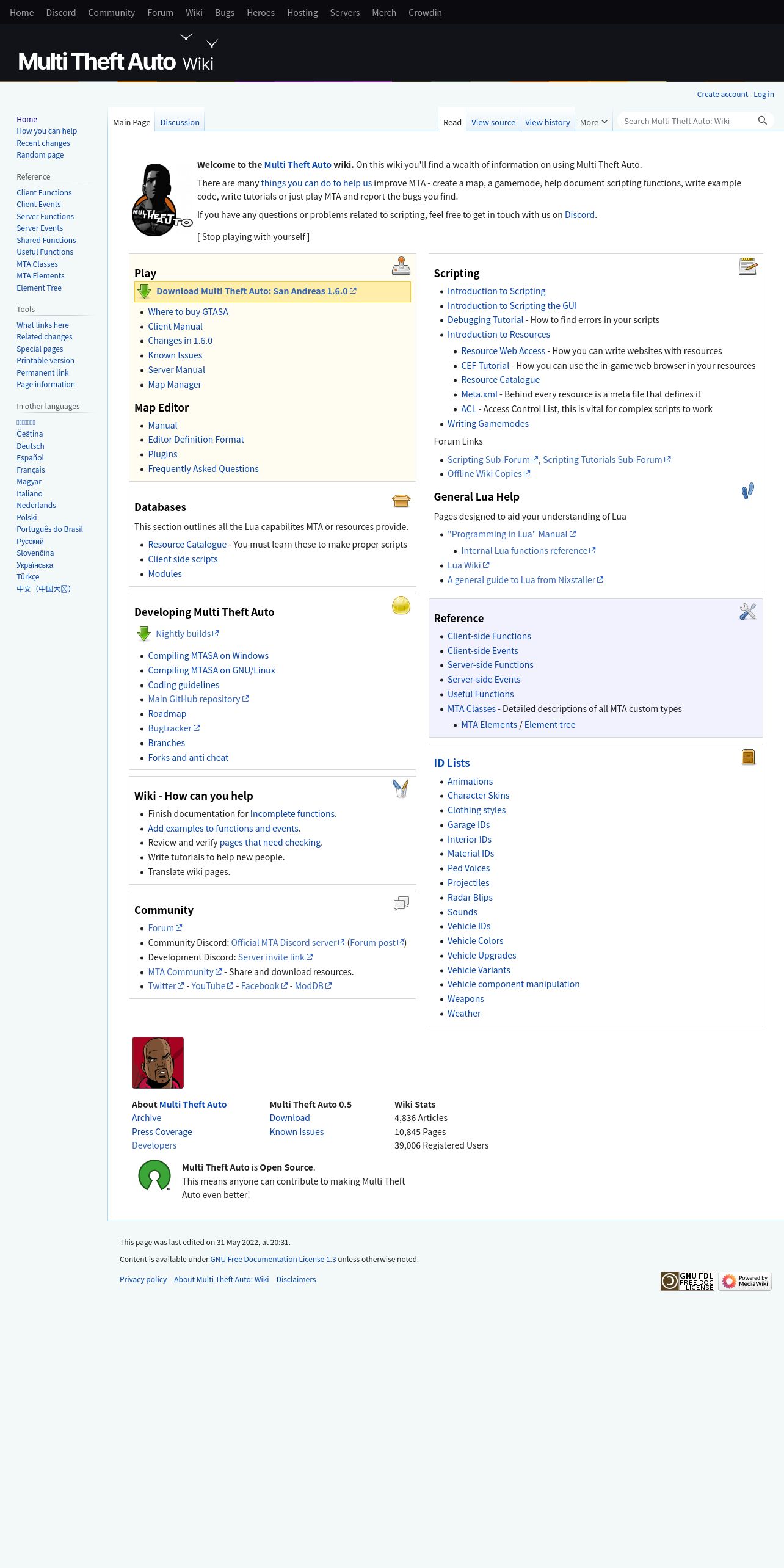Open the ID Lists heading link
784x1568 pixels.
451,763
